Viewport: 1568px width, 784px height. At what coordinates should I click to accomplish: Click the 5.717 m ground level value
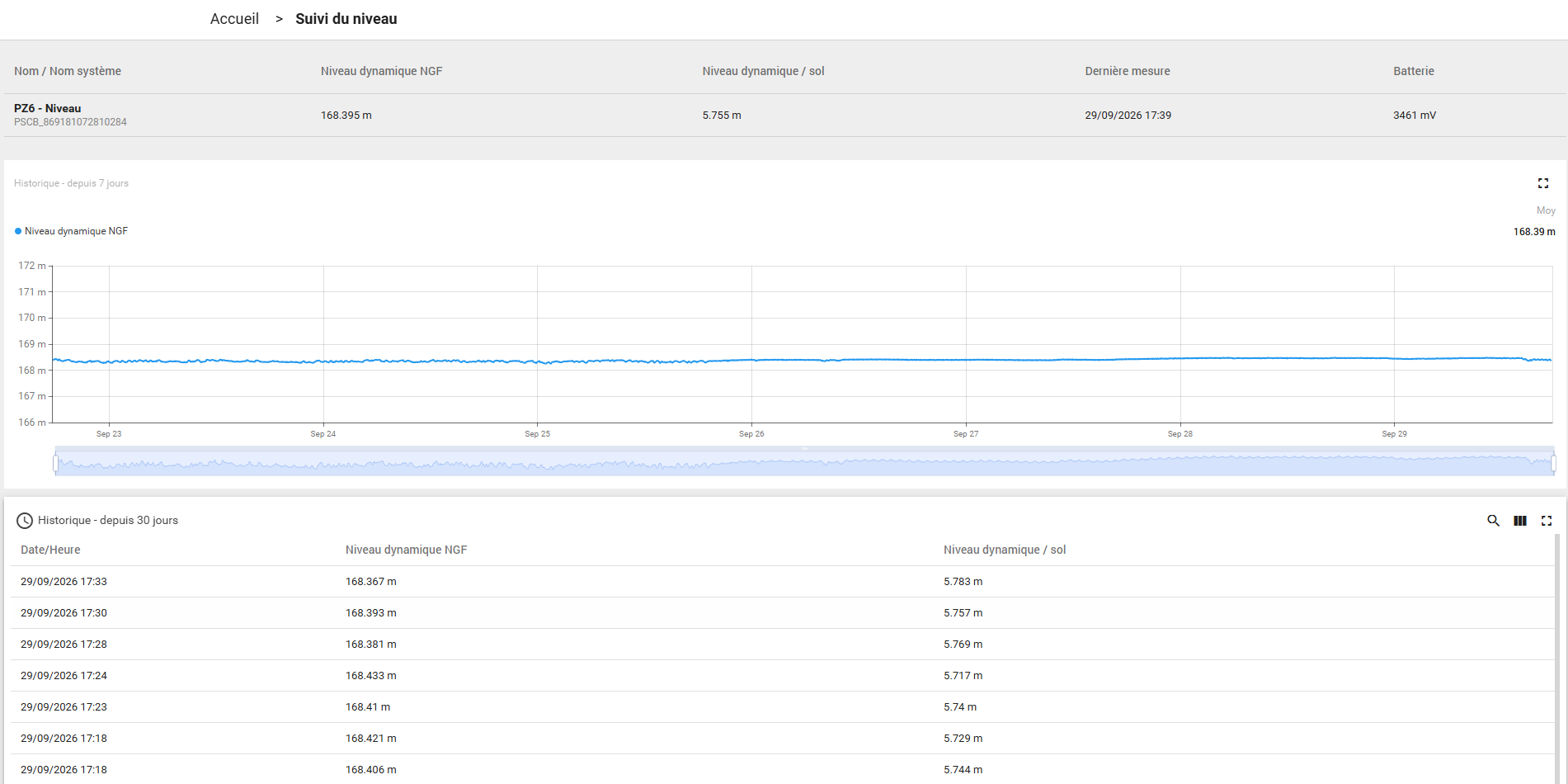[x=963, y=676]
